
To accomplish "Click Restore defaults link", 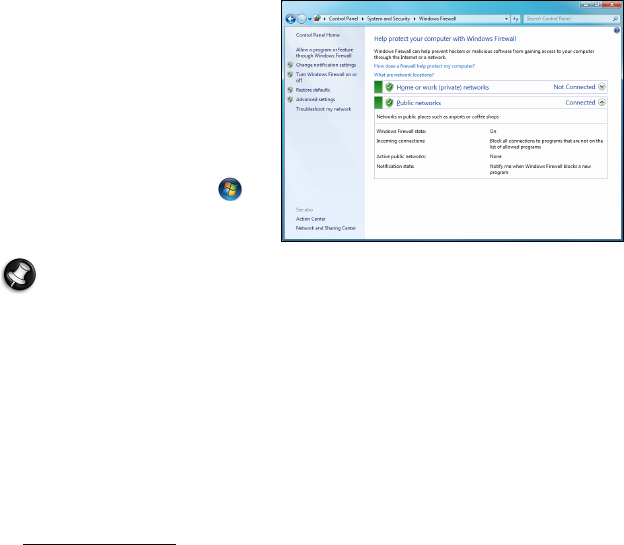I will (313, 90).
